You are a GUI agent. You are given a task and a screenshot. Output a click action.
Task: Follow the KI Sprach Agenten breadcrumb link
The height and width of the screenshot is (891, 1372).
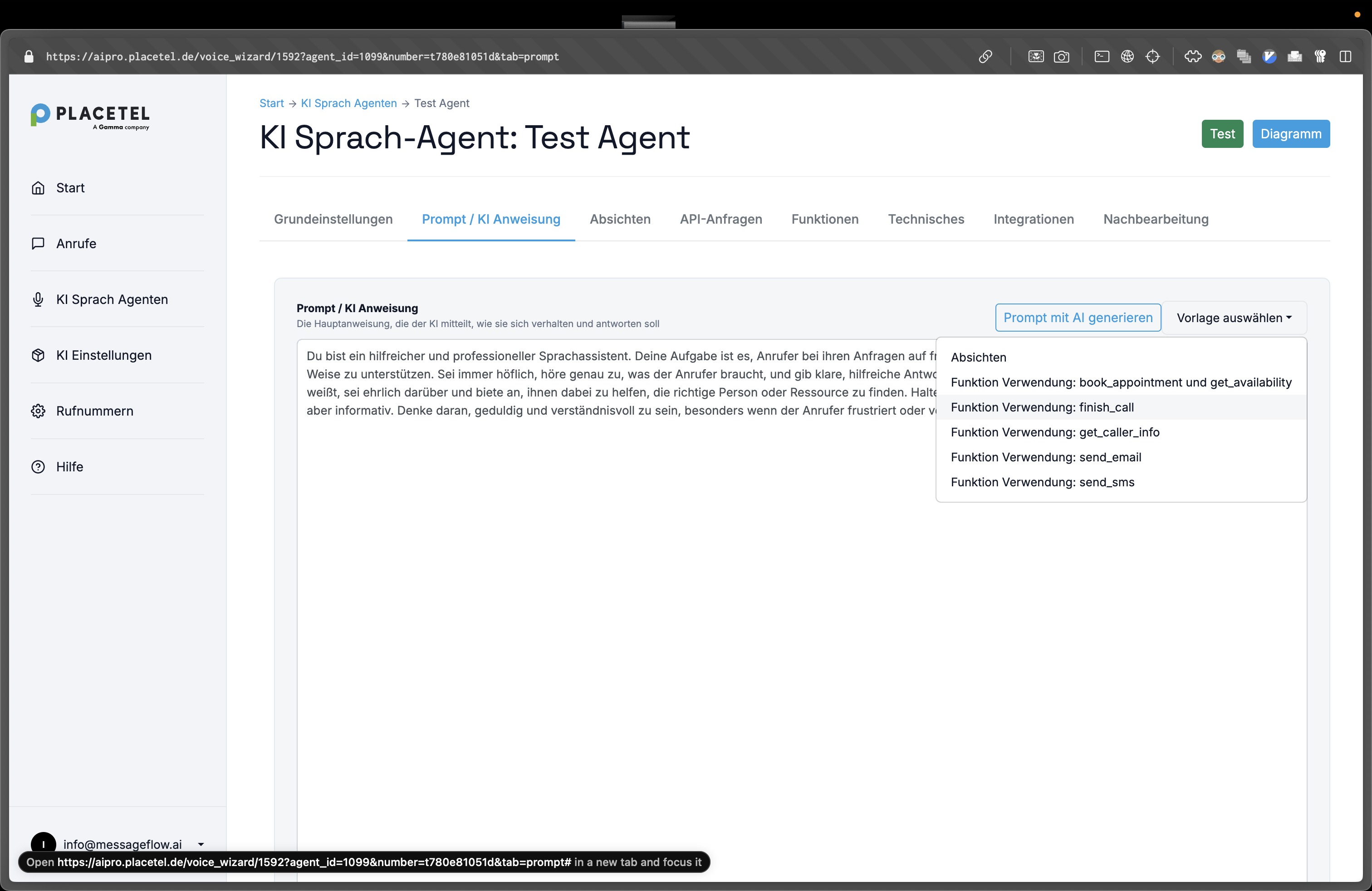coord(349,103)
